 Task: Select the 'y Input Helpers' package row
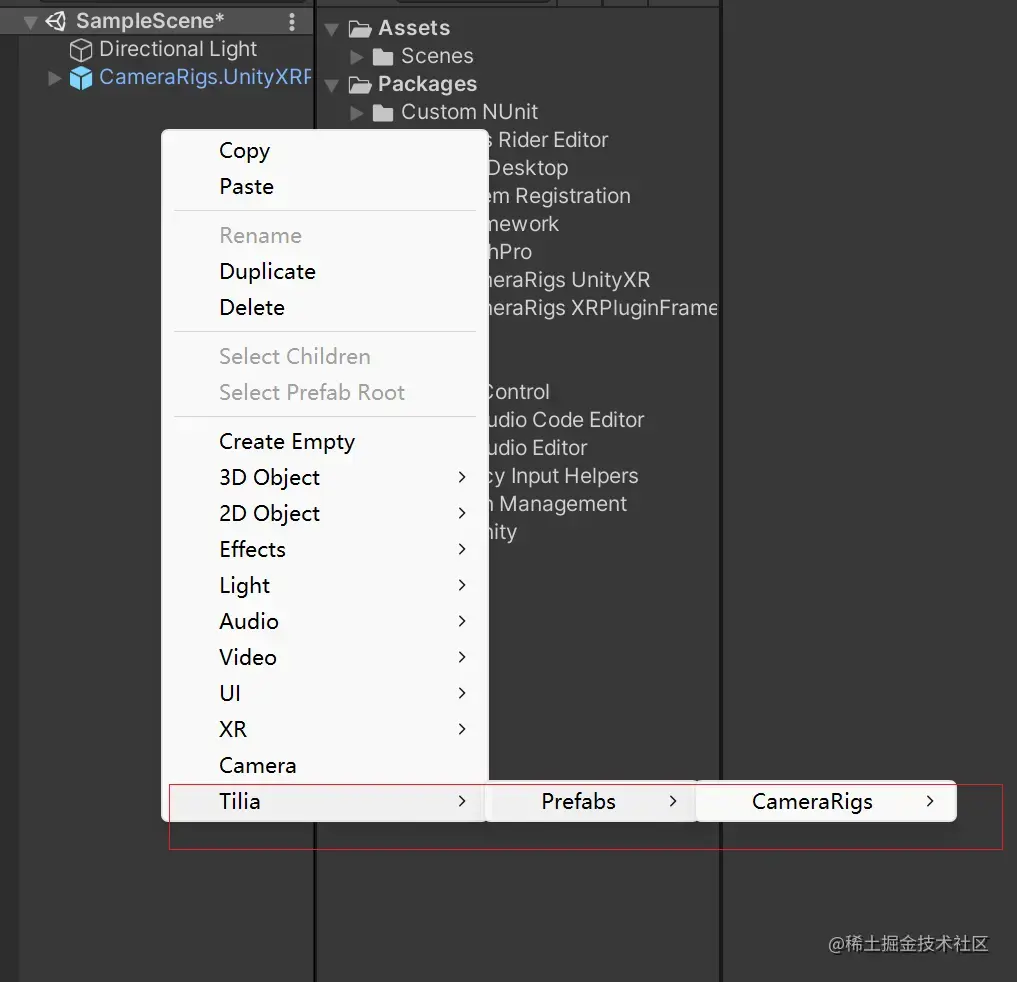(563, 476)
